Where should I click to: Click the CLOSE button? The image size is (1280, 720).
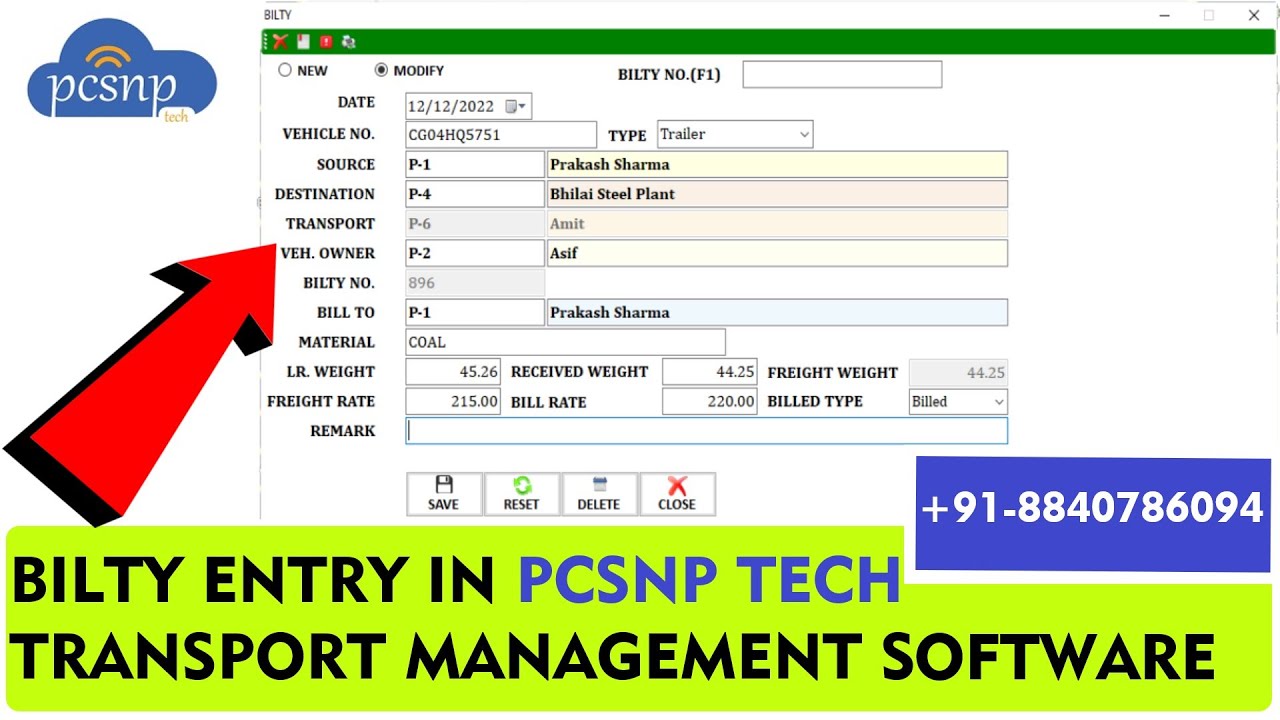pyautogui.click(x=678, y=494)
